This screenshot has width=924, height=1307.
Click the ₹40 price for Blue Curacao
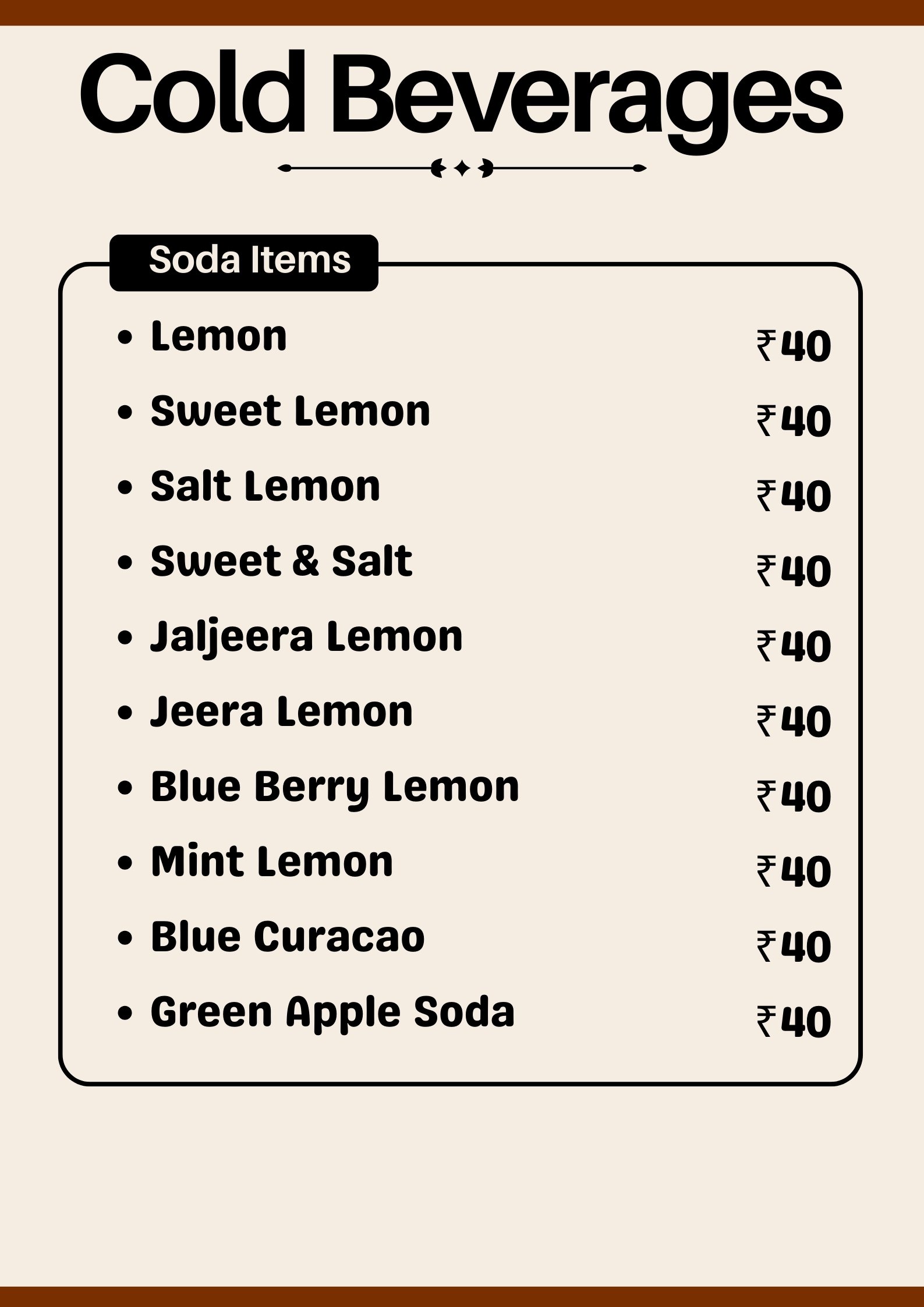794,947
